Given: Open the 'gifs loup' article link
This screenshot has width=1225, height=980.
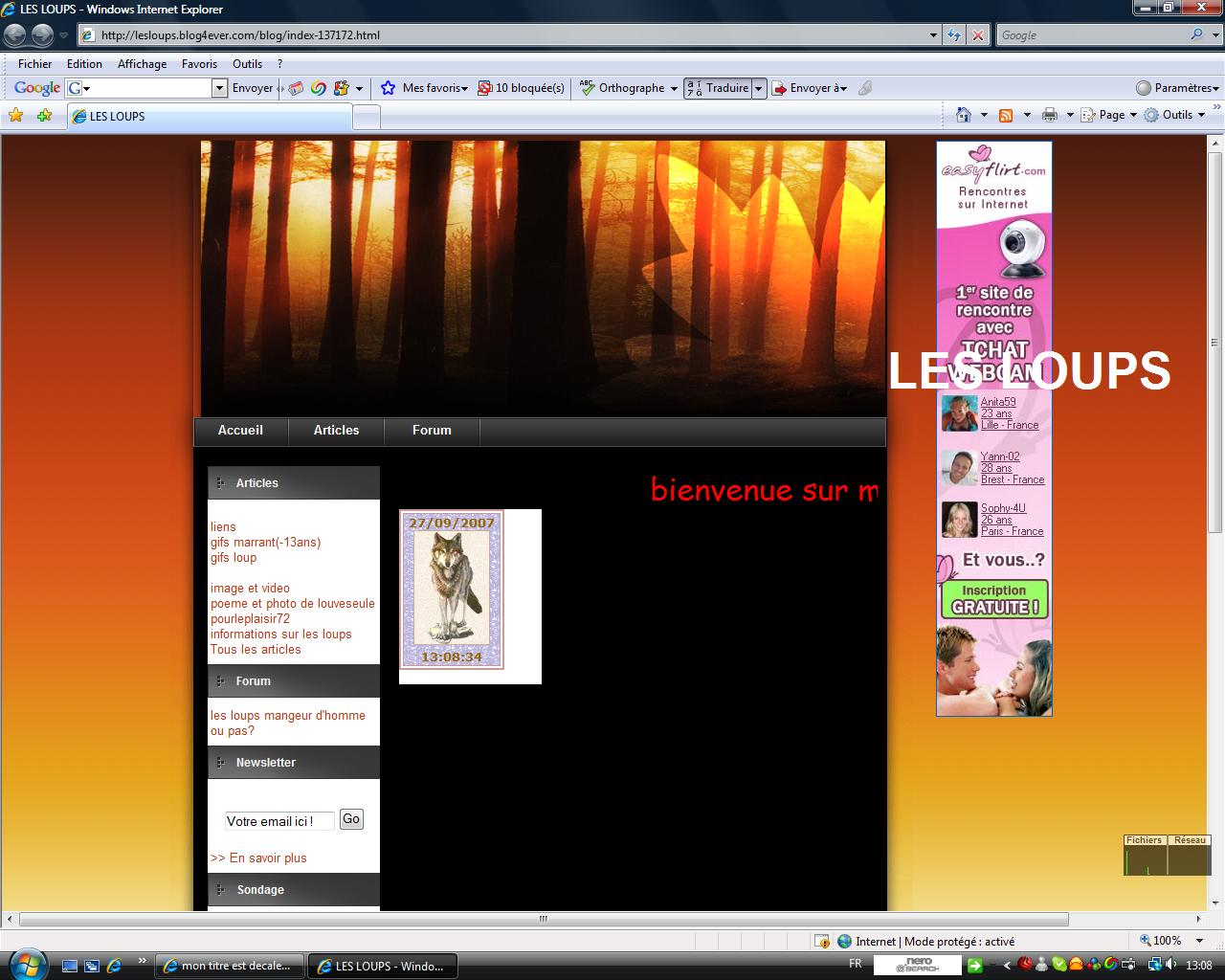Looking at the screenshot, I should tap(234, 558).
